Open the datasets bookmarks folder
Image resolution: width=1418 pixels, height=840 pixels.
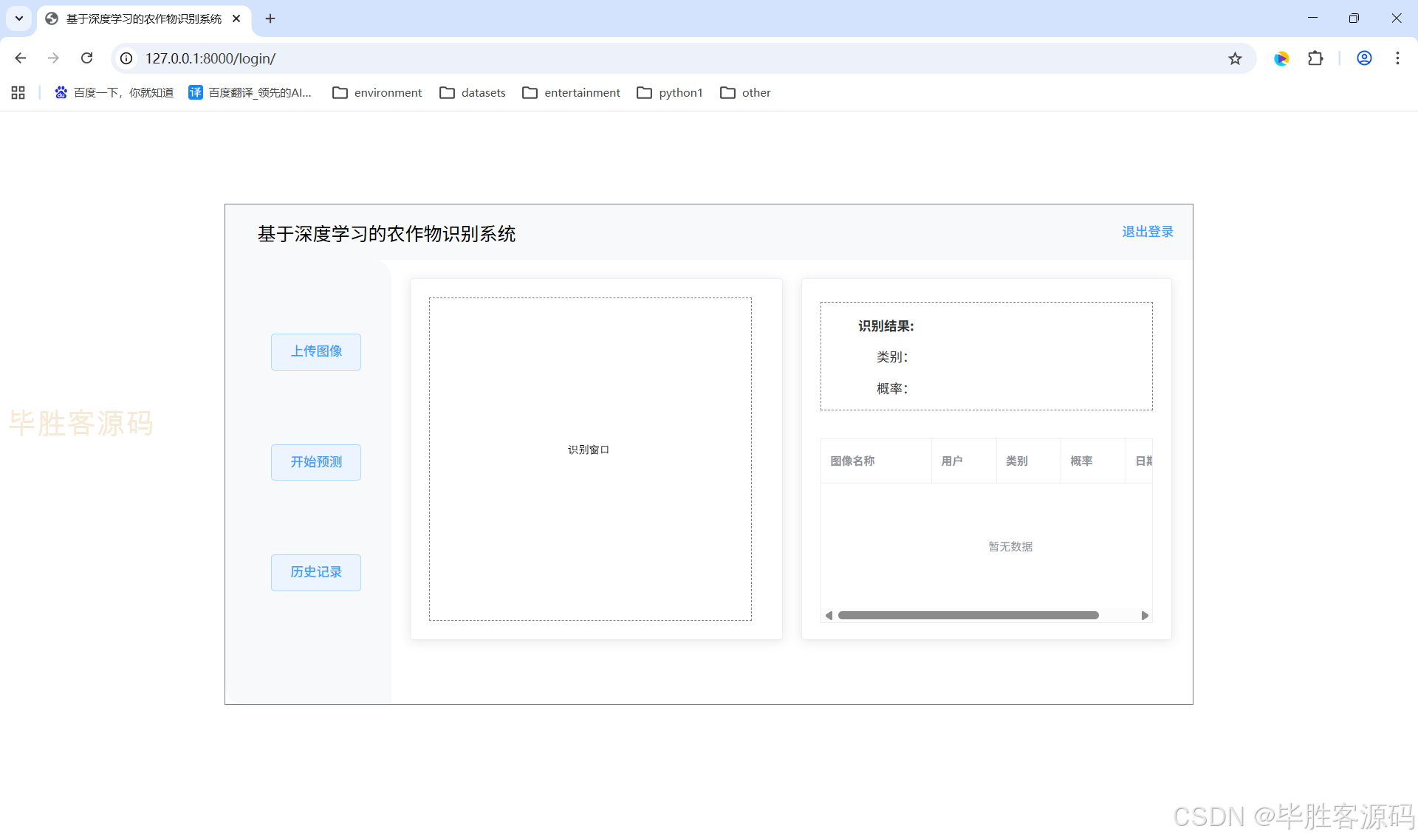(473, 92)
